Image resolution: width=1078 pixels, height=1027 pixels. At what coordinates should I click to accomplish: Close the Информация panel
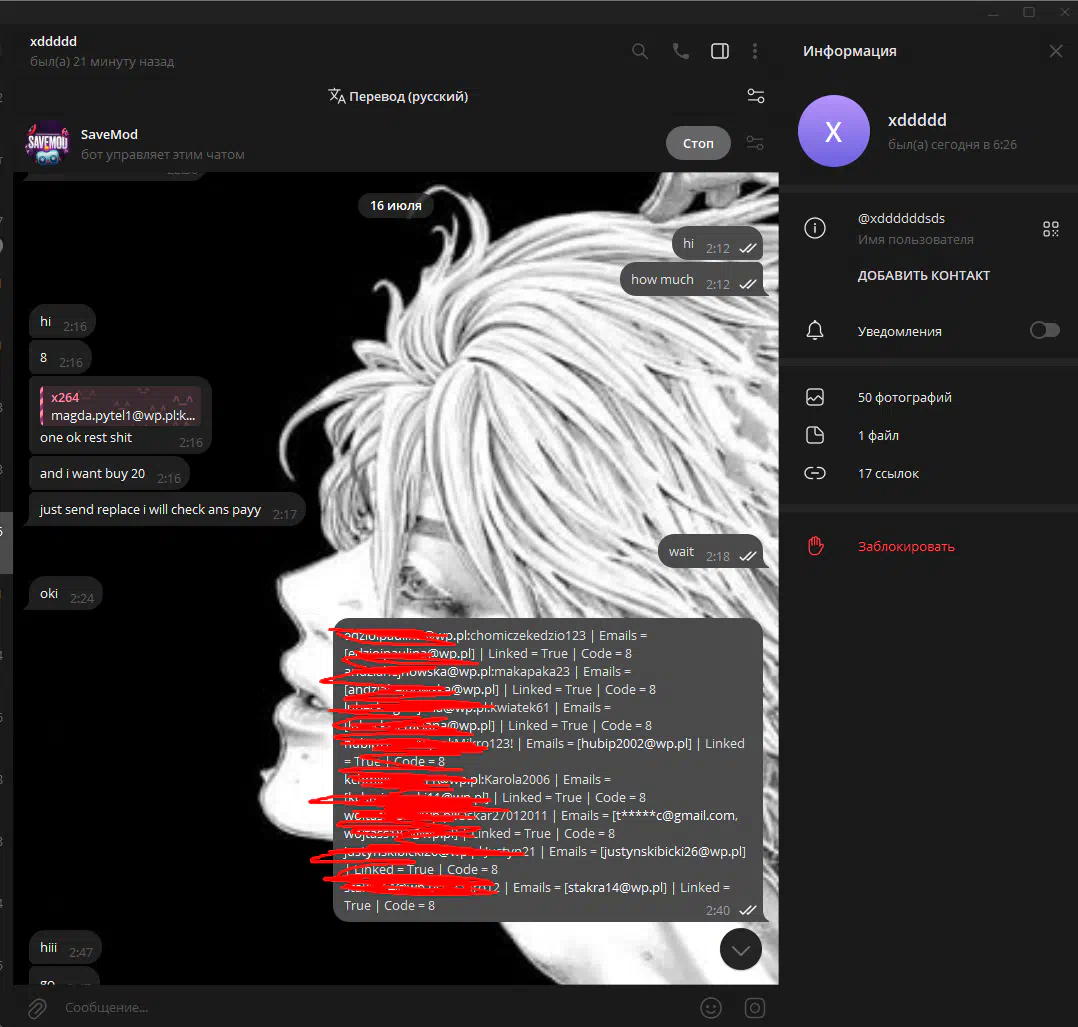click(x=1055, y=52)
